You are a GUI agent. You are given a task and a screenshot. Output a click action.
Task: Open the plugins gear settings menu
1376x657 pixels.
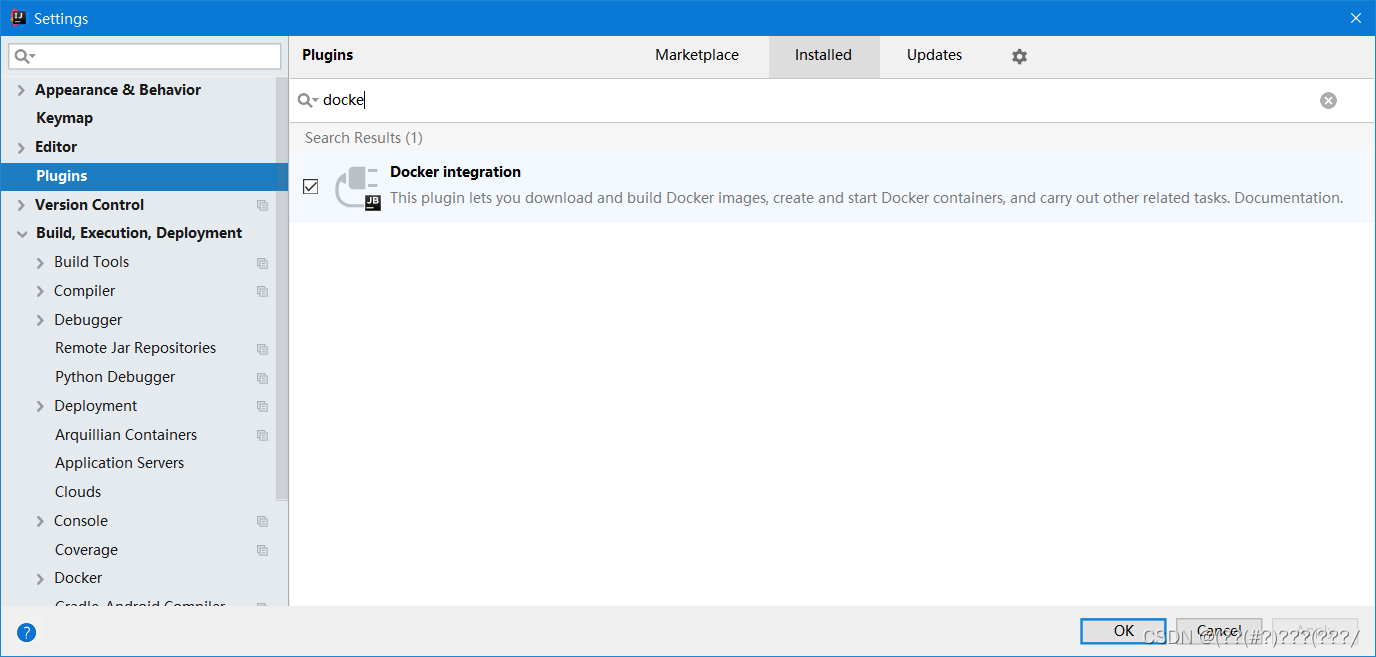pyautogui.click(x=1019, y=57)
